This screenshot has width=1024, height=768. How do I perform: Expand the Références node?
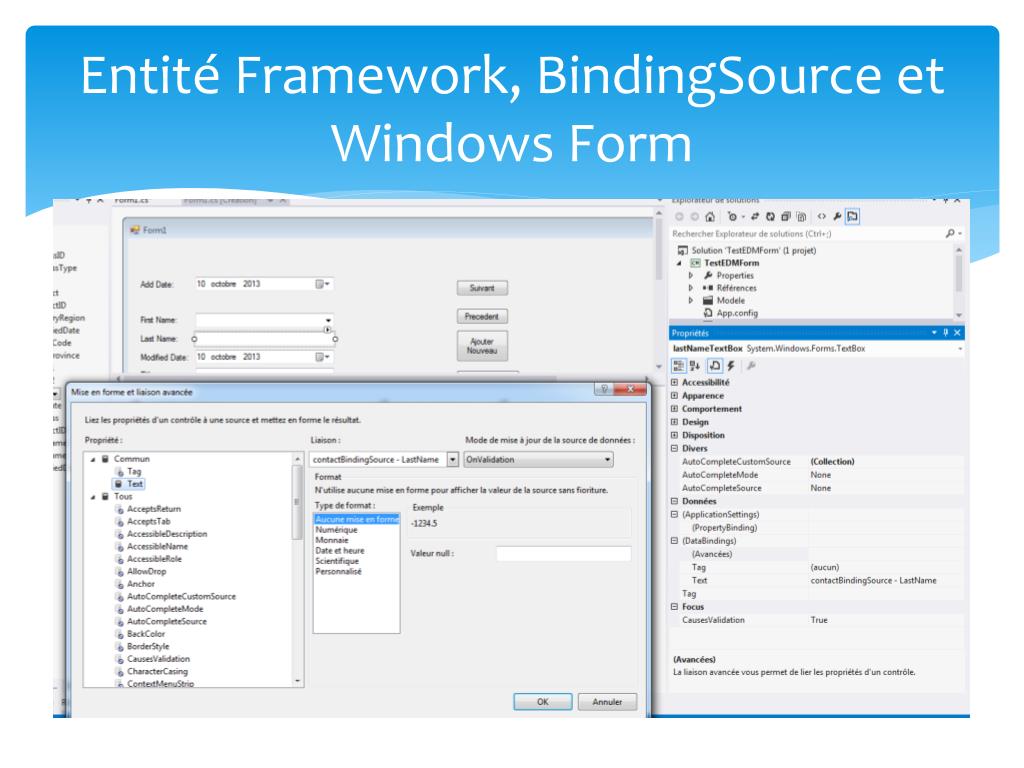pos(691,288)
